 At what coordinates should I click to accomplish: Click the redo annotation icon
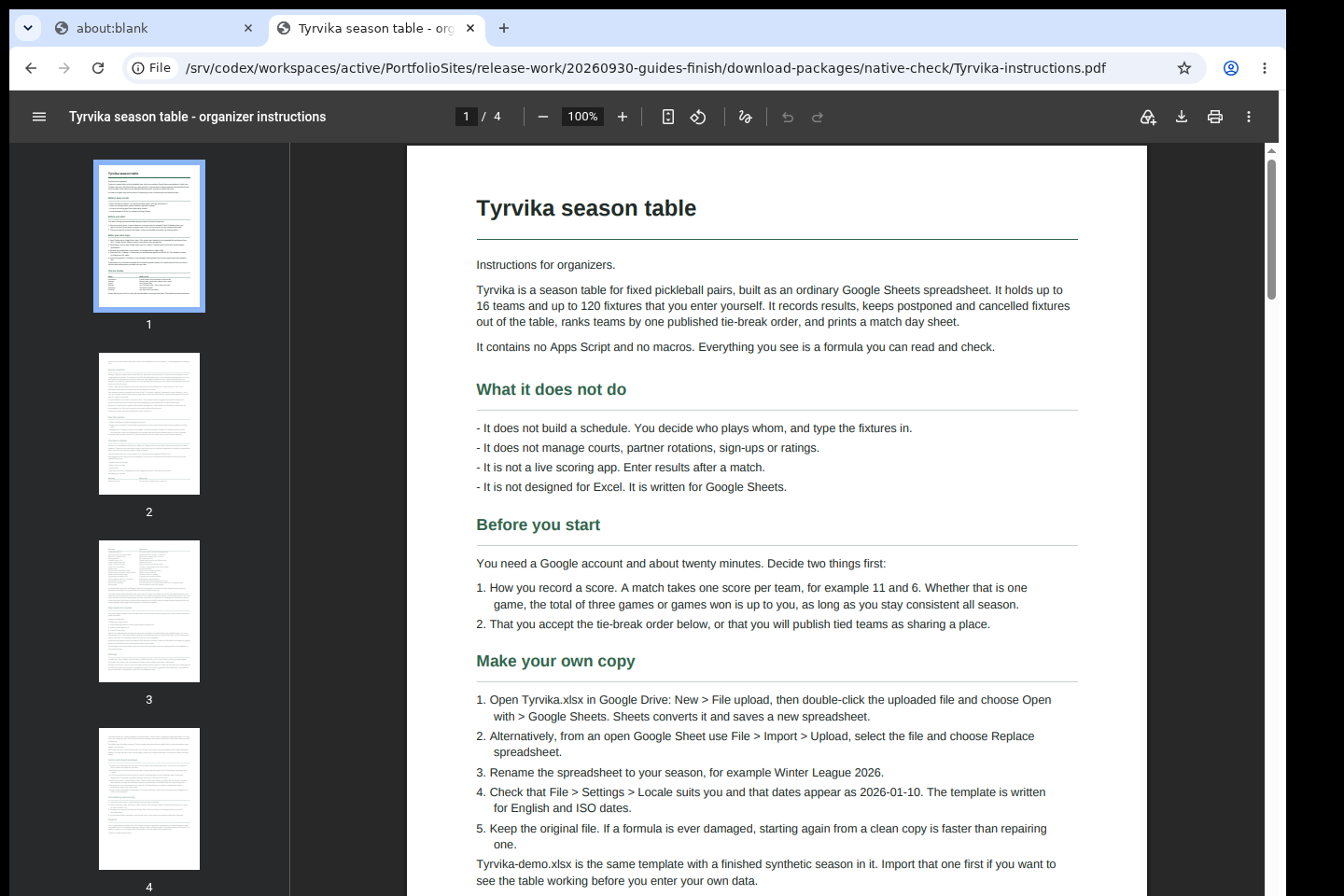coord(818,117)
